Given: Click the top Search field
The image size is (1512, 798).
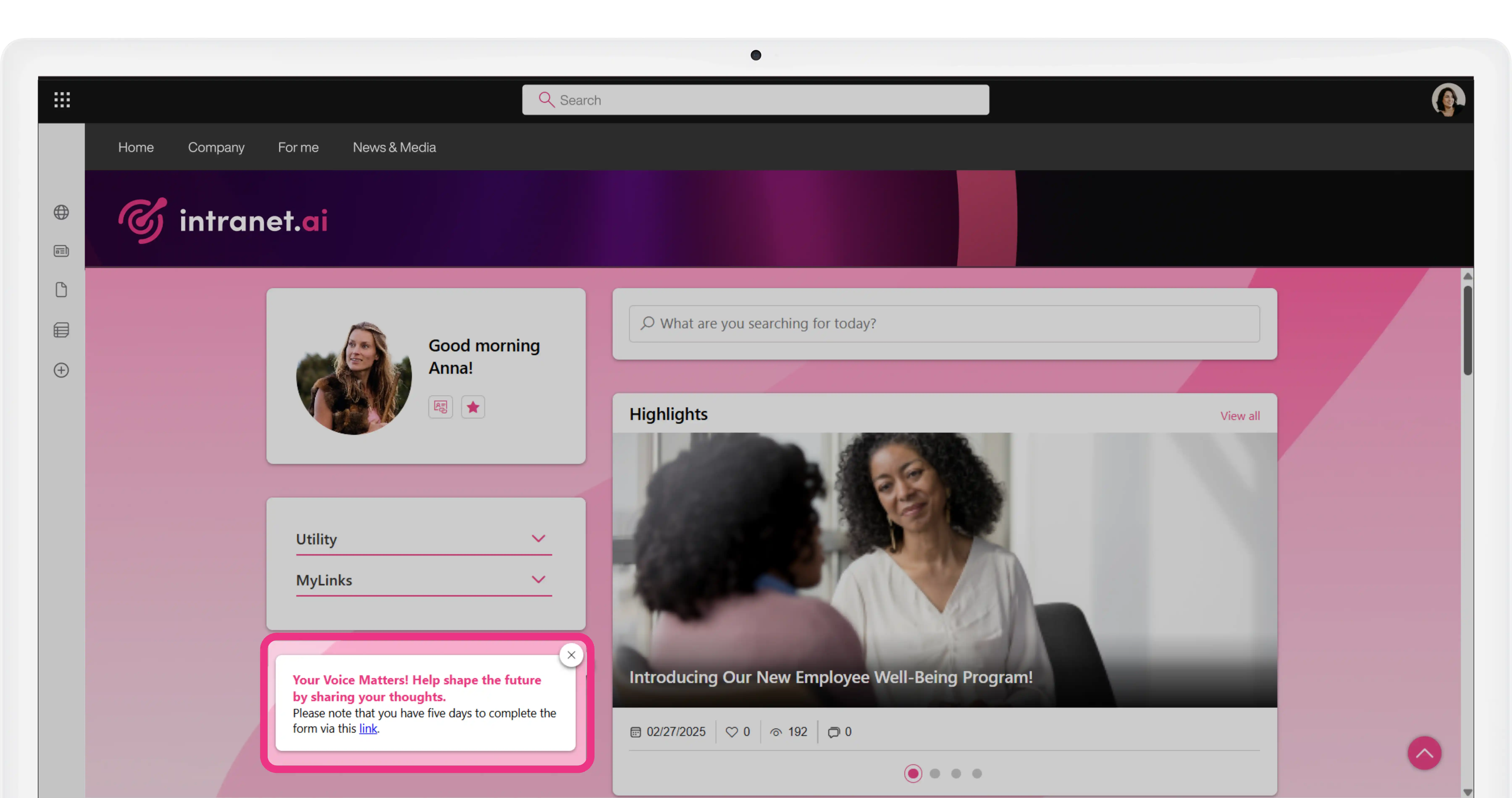Looking at the screenshot, I should [755, 100].
